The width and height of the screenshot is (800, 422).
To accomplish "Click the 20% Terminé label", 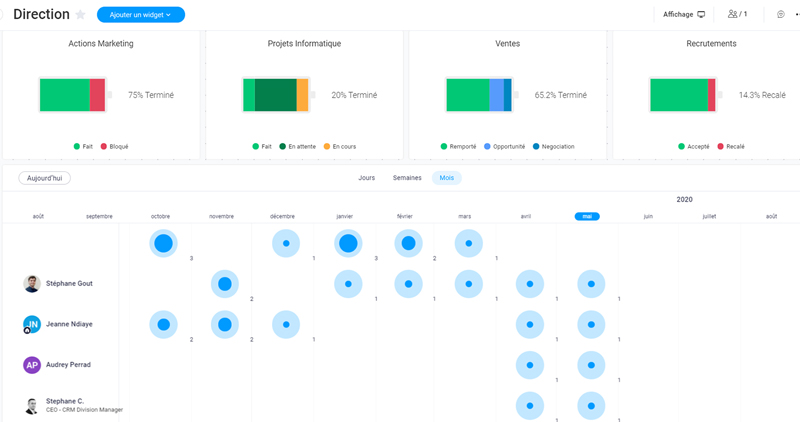I will [x=354, y=95].
